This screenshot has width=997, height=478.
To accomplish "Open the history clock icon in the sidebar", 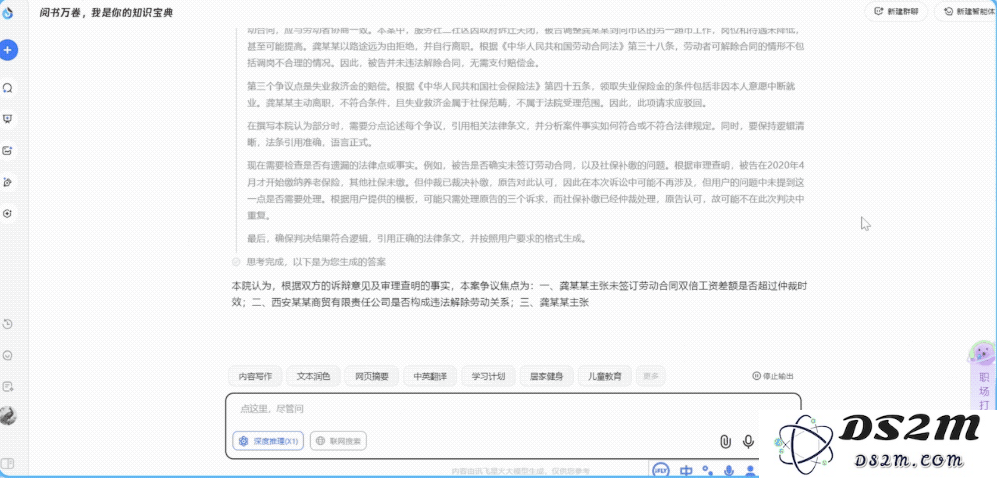I will pyautogui.click(x=8, y=324).
